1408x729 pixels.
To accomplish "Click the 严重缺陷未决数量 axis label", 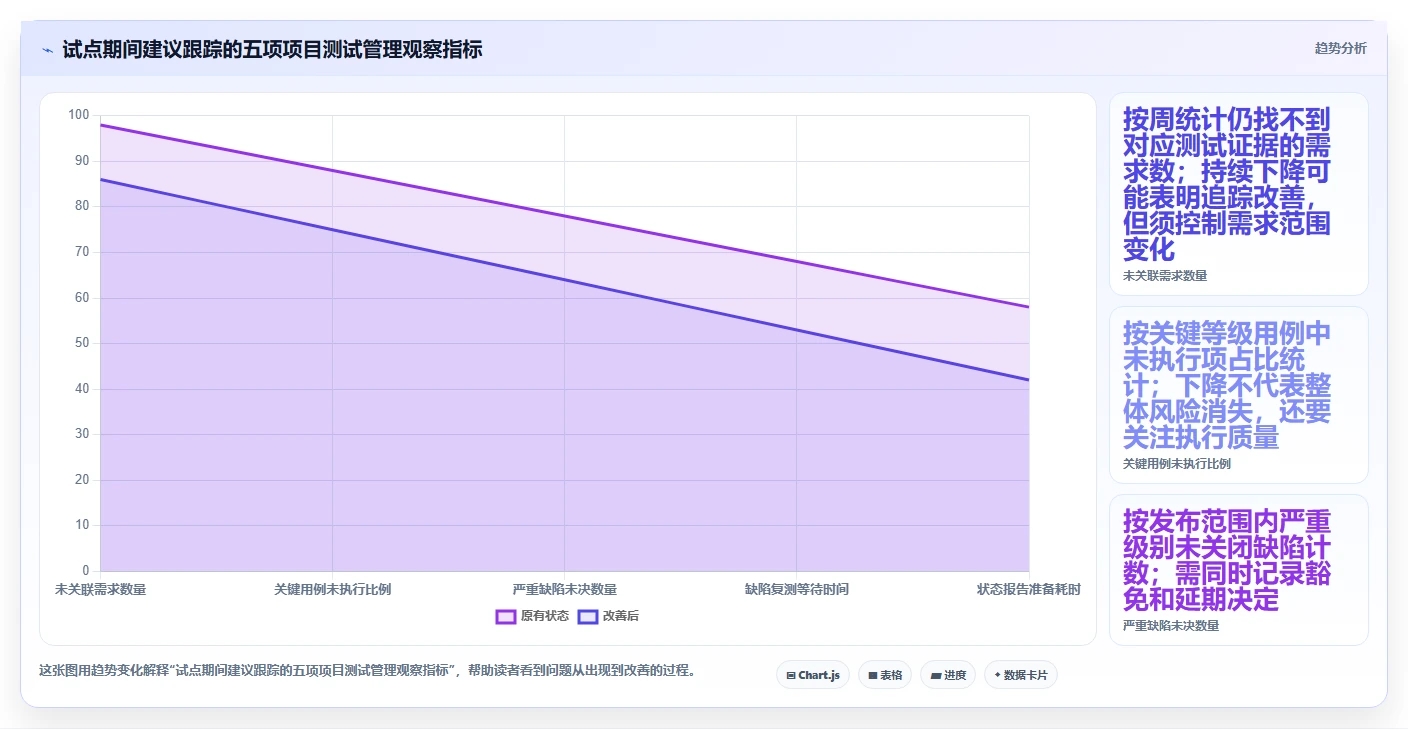I will coord(564,589).
